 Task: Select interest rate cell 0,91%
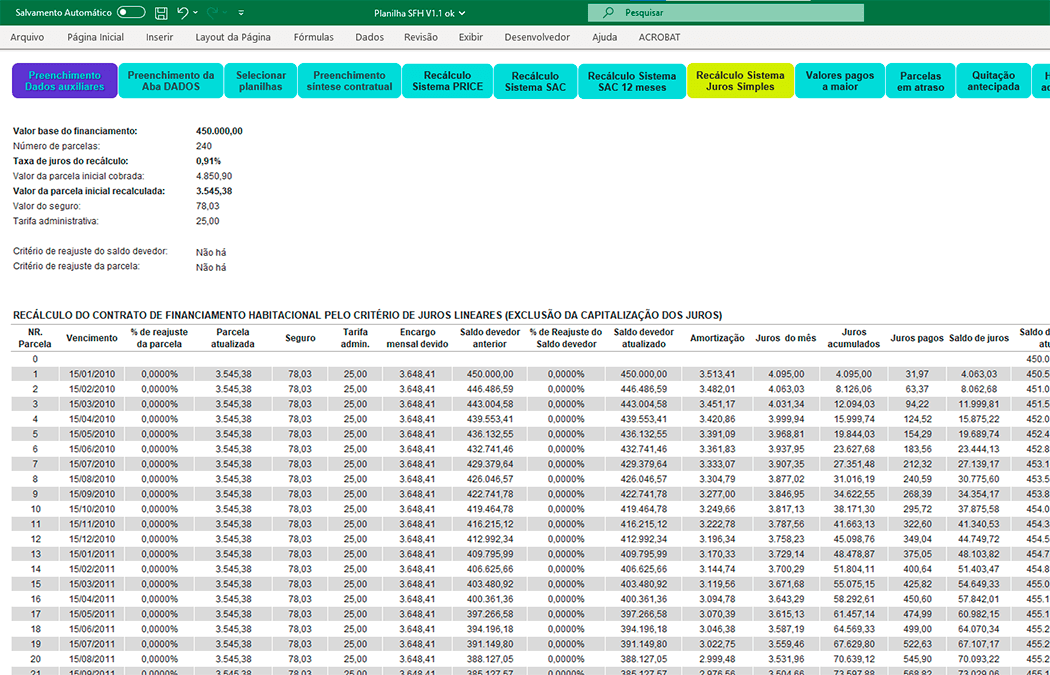[x=208, y=161]
